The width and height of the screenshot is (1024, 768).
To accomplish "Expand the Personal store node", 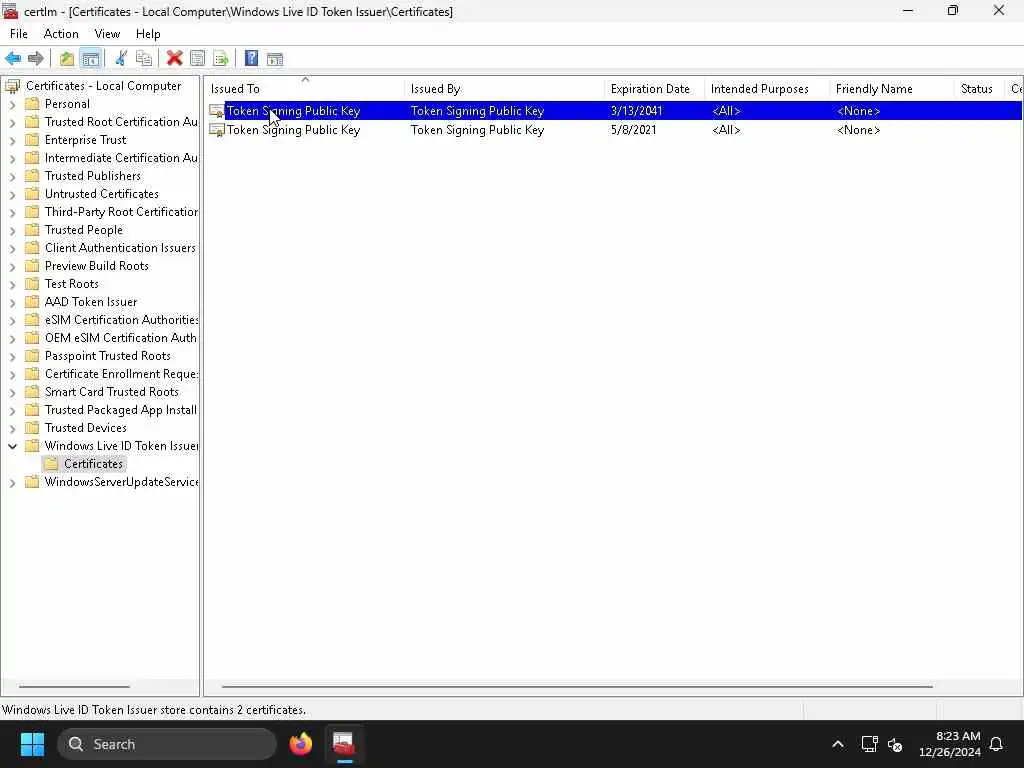I will (x=12, y=104).
